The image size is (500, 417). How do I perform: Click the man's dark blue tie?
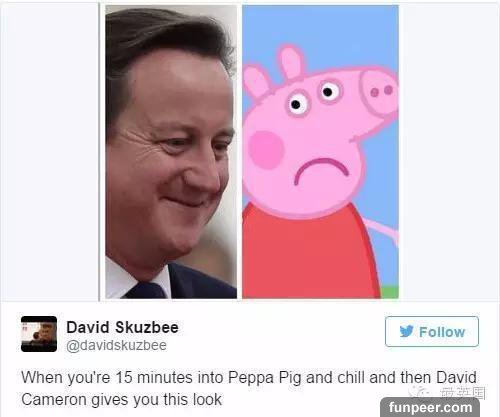(146, 290)
